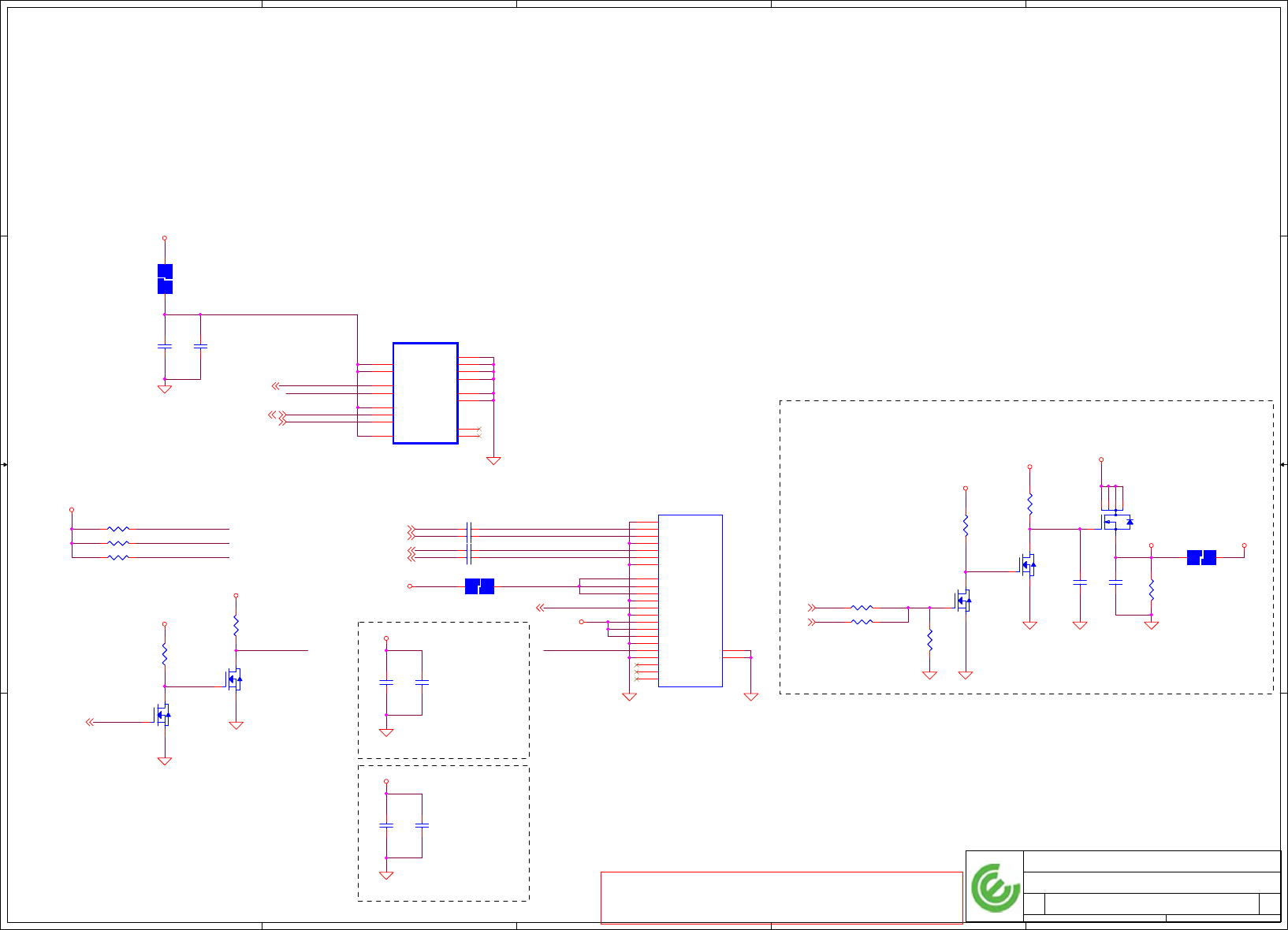Select the output resistor to ground near the bead

coord(1151,590)
